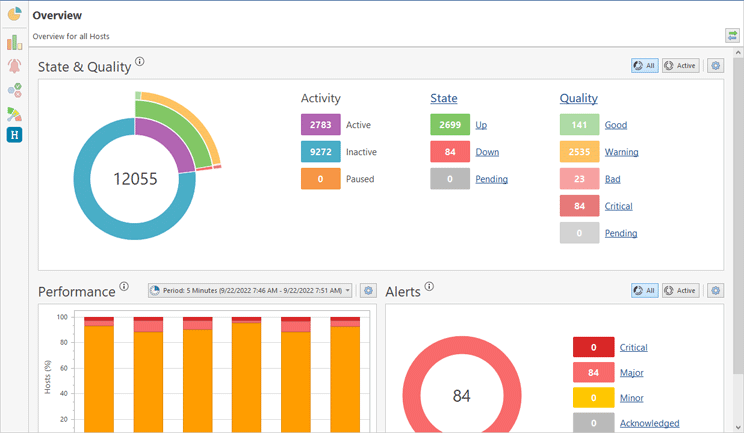This screenshot has width=744, height=433.
Task: Open the pie chart overview sidebar icon
Action: tap(14, 15)
